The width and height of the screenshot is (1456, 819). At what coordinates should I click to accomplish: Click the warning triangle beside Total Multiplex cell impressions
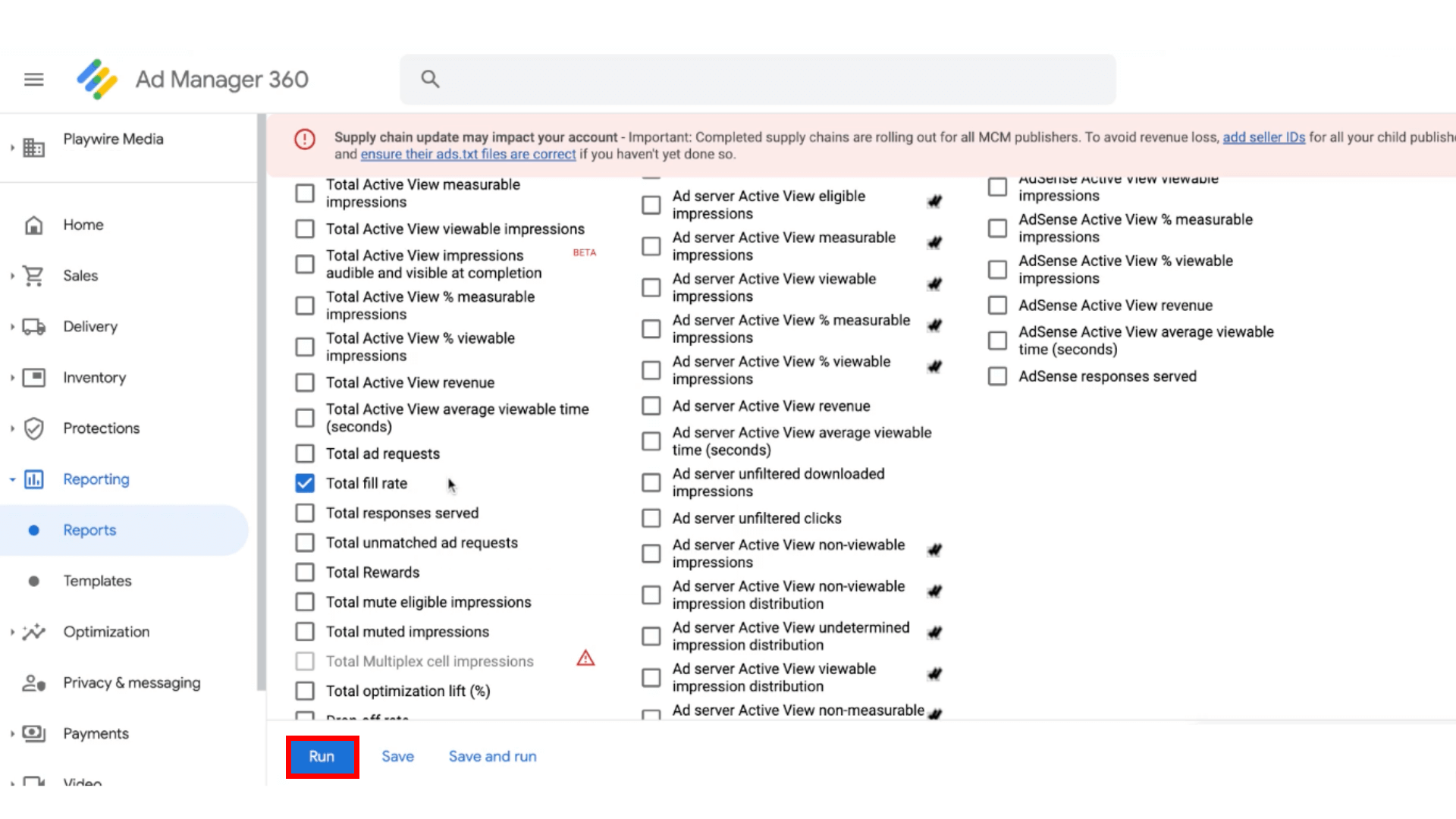[x=585, y=658]
